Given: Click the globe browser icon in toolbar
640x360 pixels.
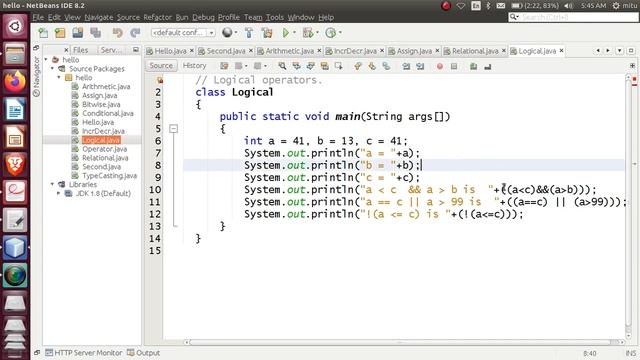Looking at the screenshot, I should [227, 33].
